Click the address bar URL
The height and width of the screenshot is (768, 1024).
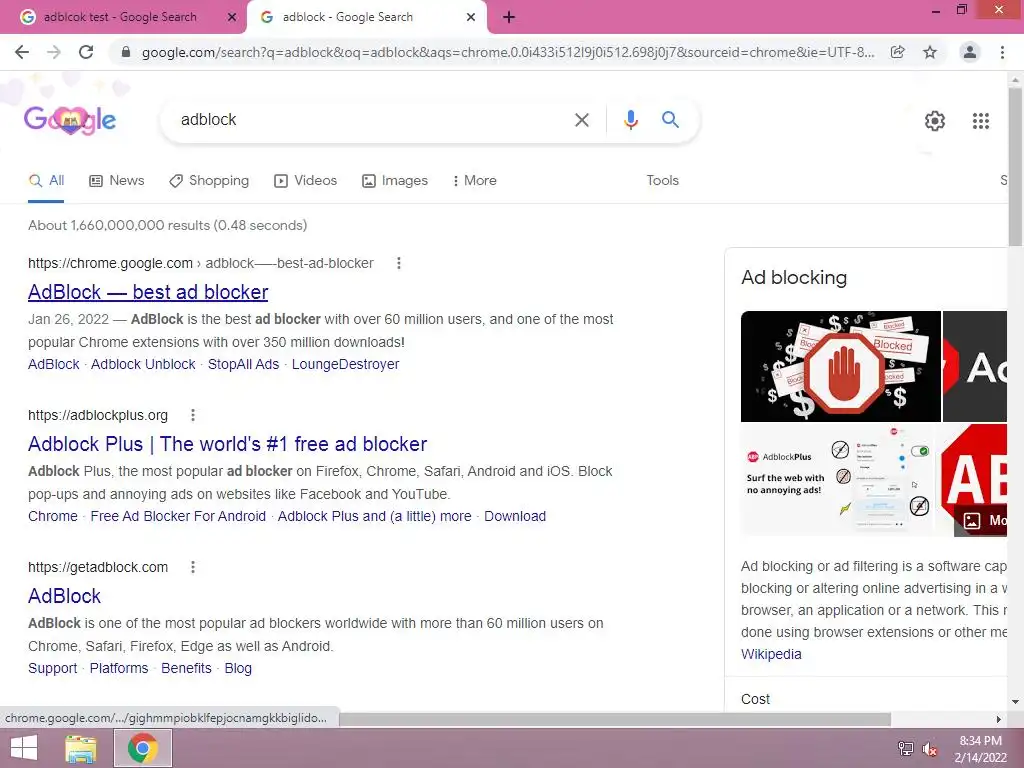point(507,52)
